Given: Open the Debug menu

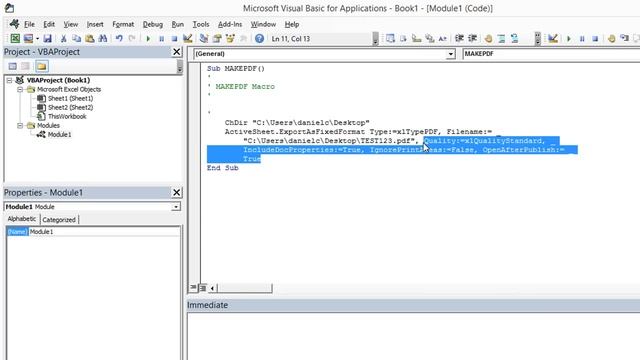Looking at the screenshot, I should (153, 24).
